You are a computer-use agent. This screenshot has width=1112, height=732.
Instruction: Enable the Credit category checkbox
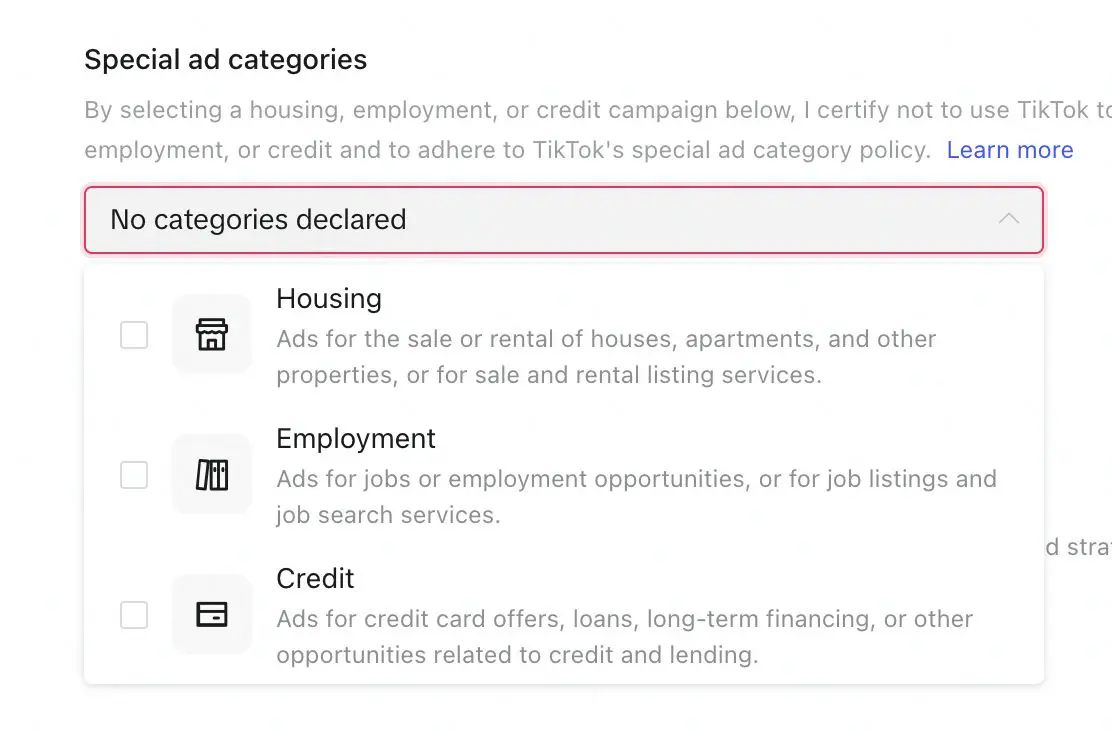pos(134,615)
